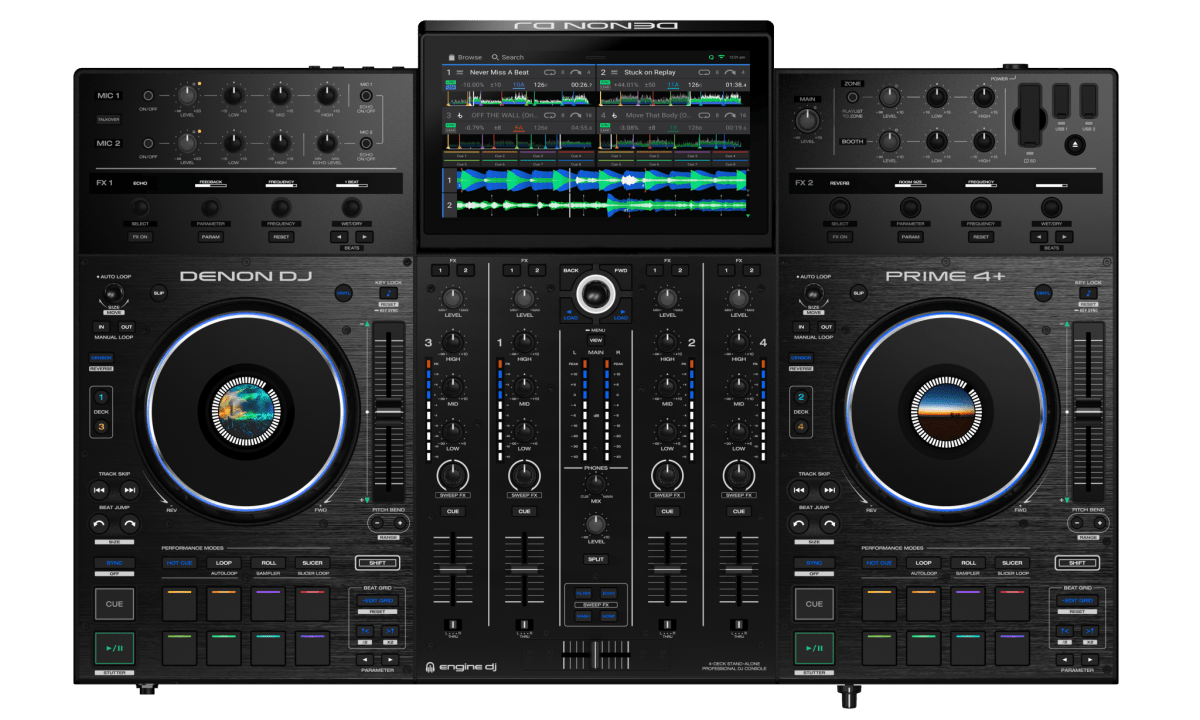Switch left side to Deck 3
Screen dimensions: 1200x720
click(101, 426)
